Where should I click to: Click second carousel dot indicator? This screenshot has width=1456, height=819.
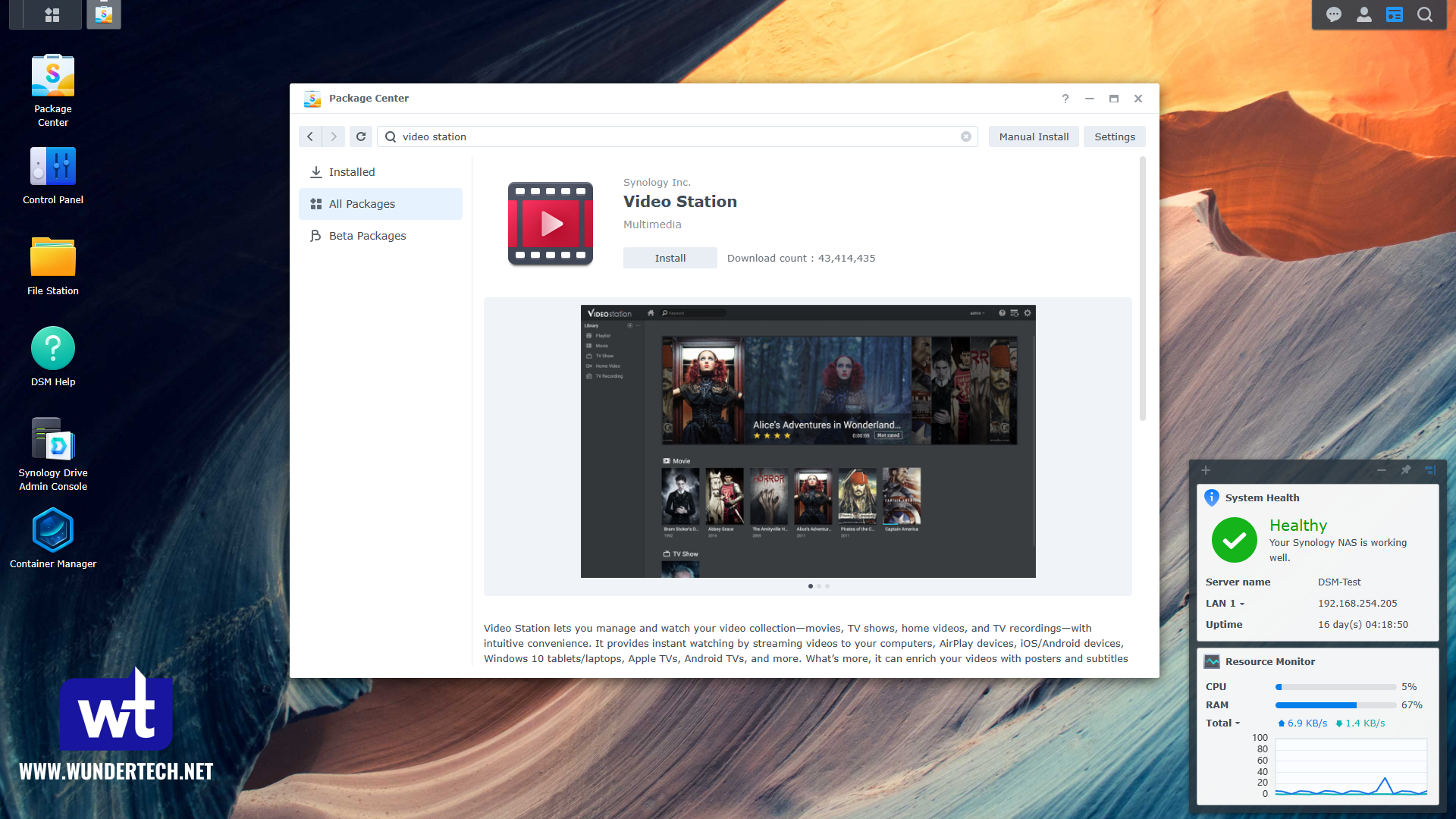coord(819,586)
